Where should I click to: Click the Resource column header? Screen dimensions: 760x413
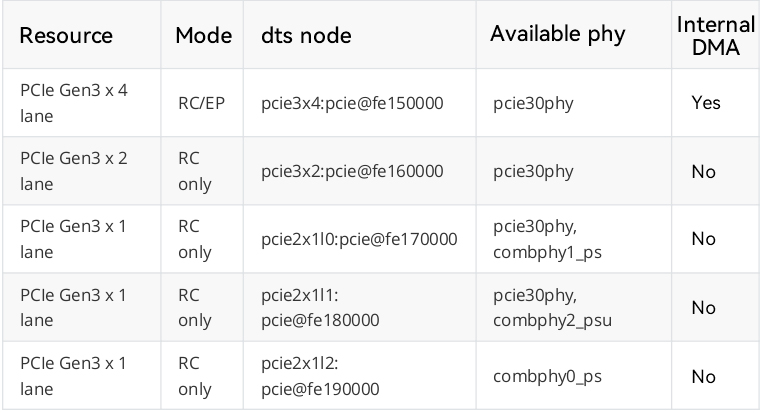tap(66, 35)
